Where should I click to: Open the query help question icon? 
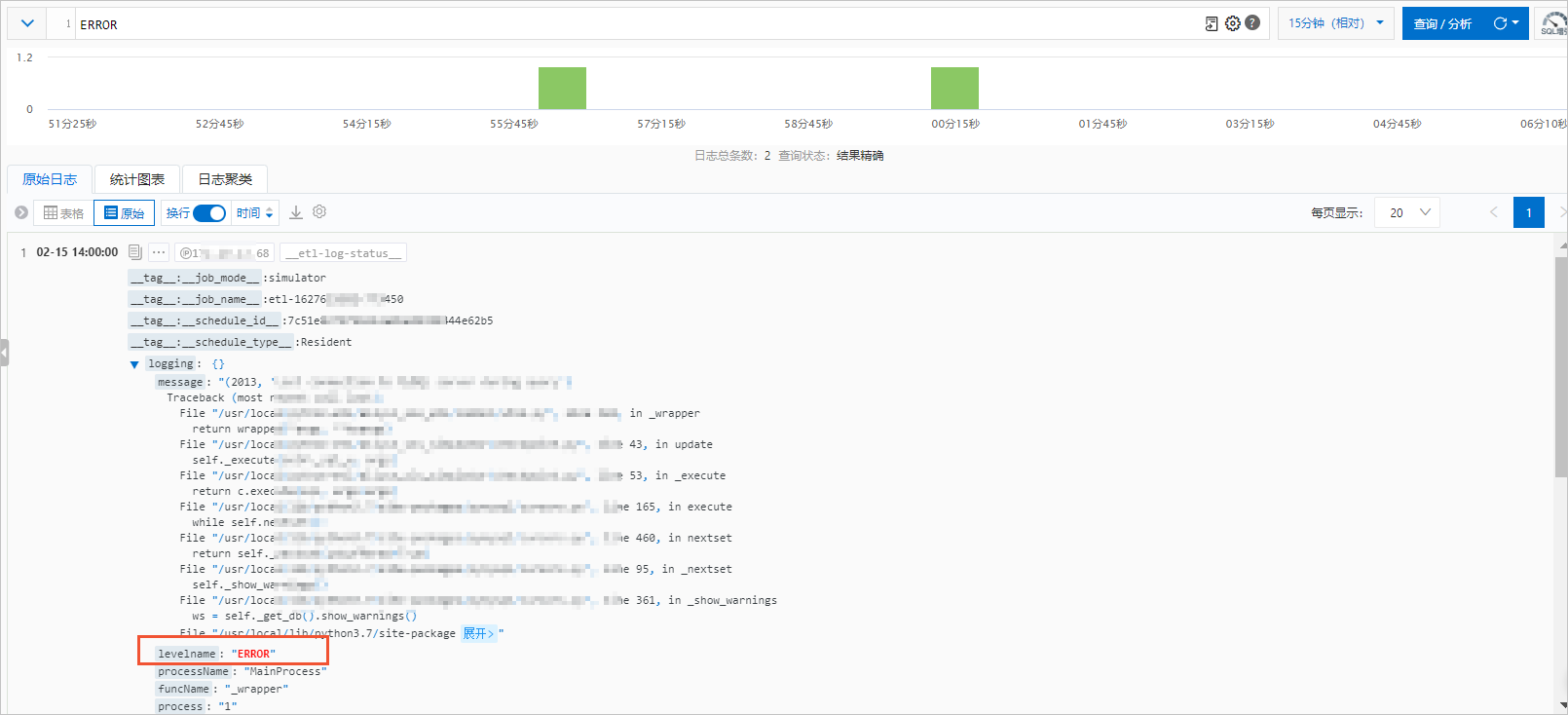(x=1252, y=22)
